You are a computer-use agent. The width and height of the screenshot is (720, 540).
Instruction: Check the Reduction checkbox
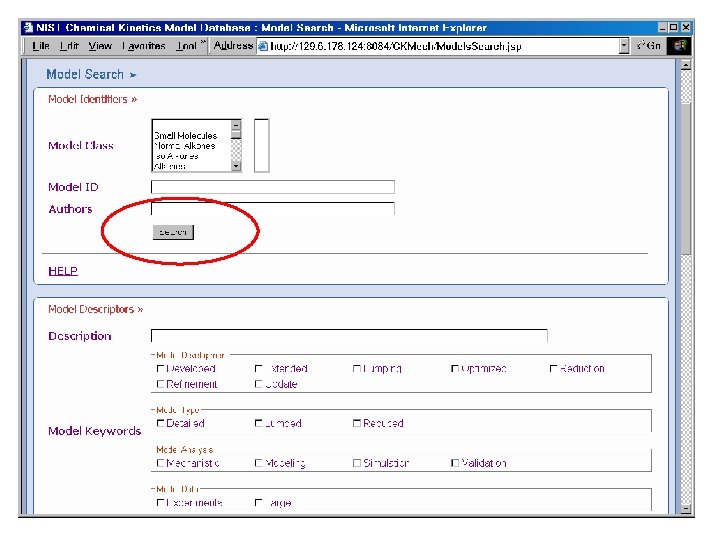553,369
